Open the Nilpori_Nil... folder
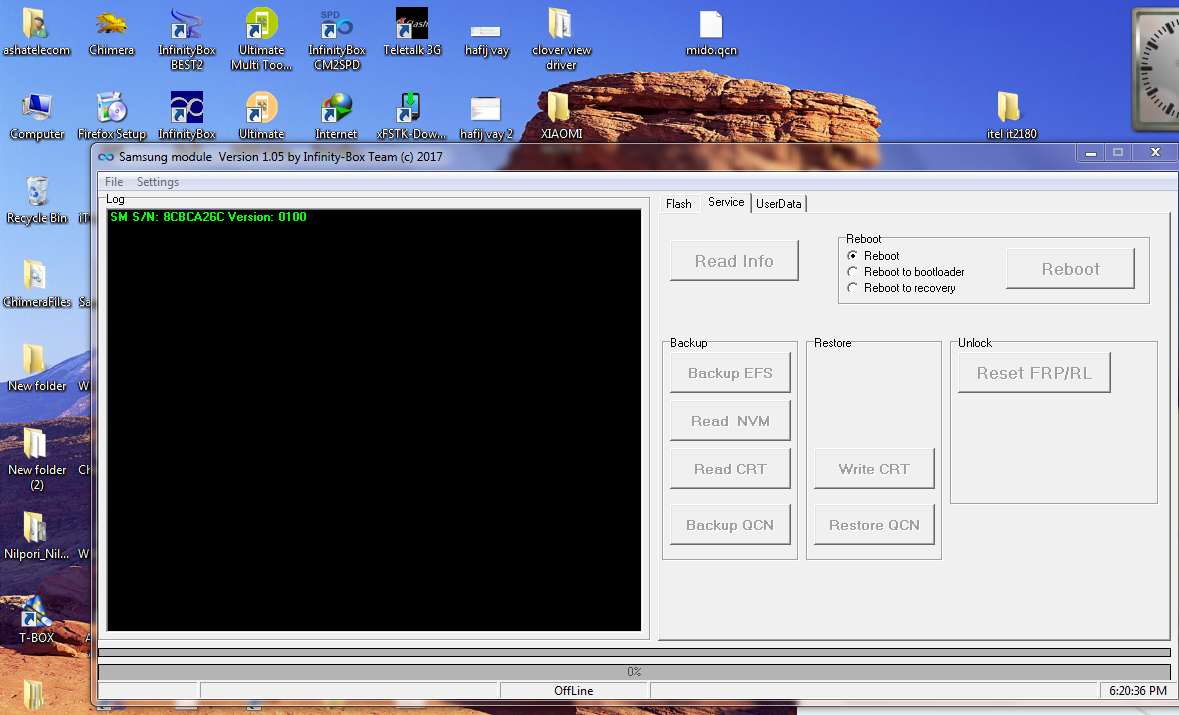This screenshot has width=1179, height=715. point(37,536)
